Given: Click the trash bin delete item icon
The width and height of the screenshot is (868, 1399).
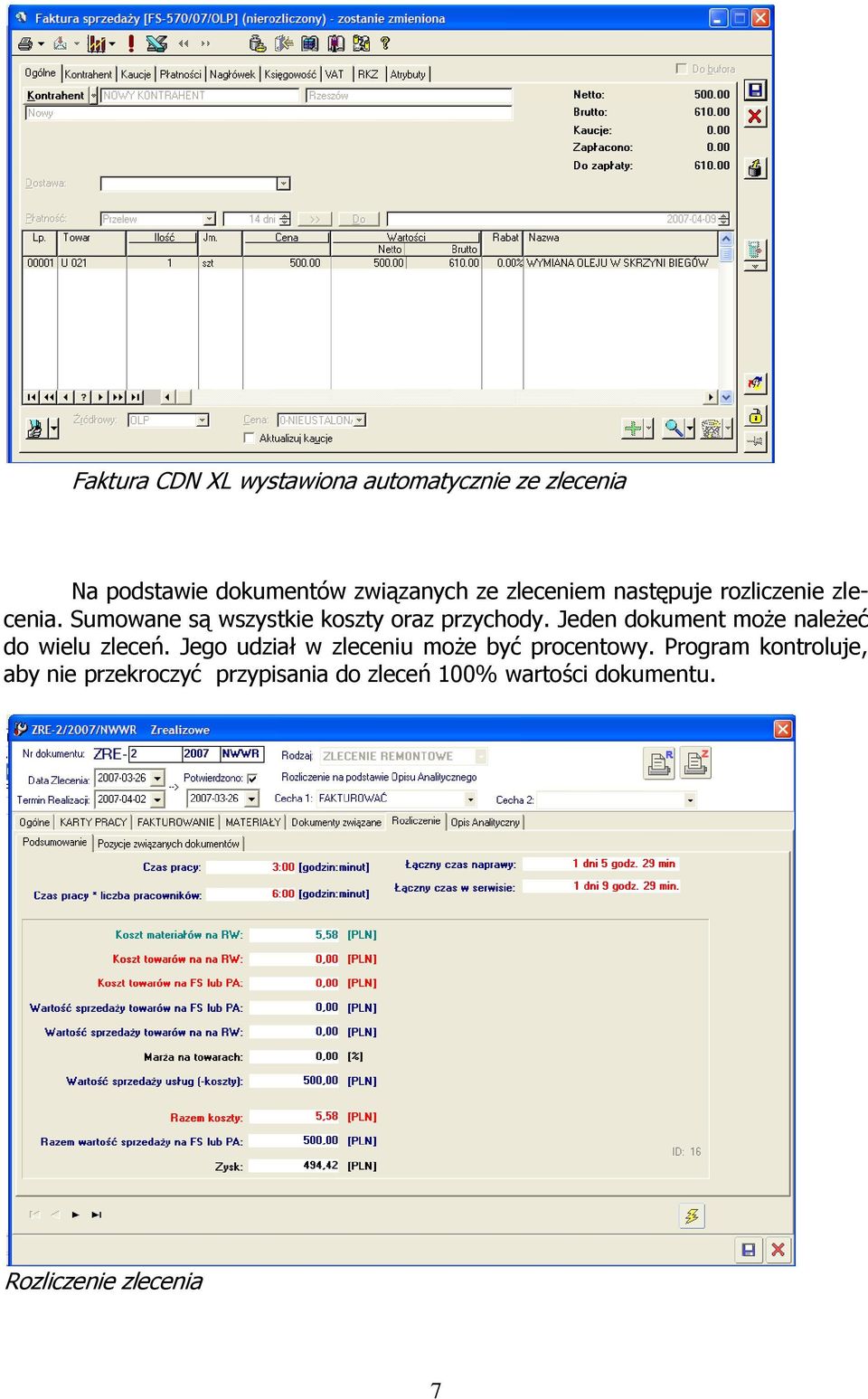Looking at the screenshot, I should pos(712,428).
